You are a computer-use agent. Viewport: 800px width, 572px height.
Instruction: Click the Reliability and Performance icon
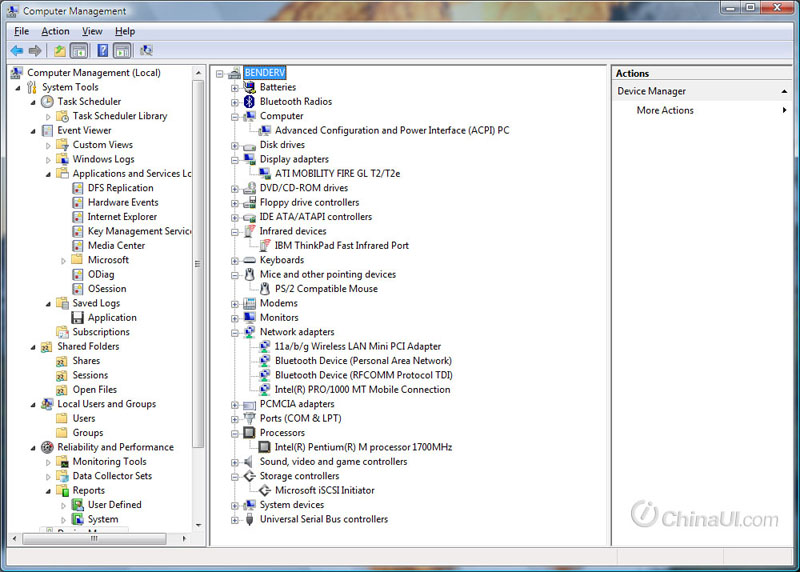tap(47, 447)
